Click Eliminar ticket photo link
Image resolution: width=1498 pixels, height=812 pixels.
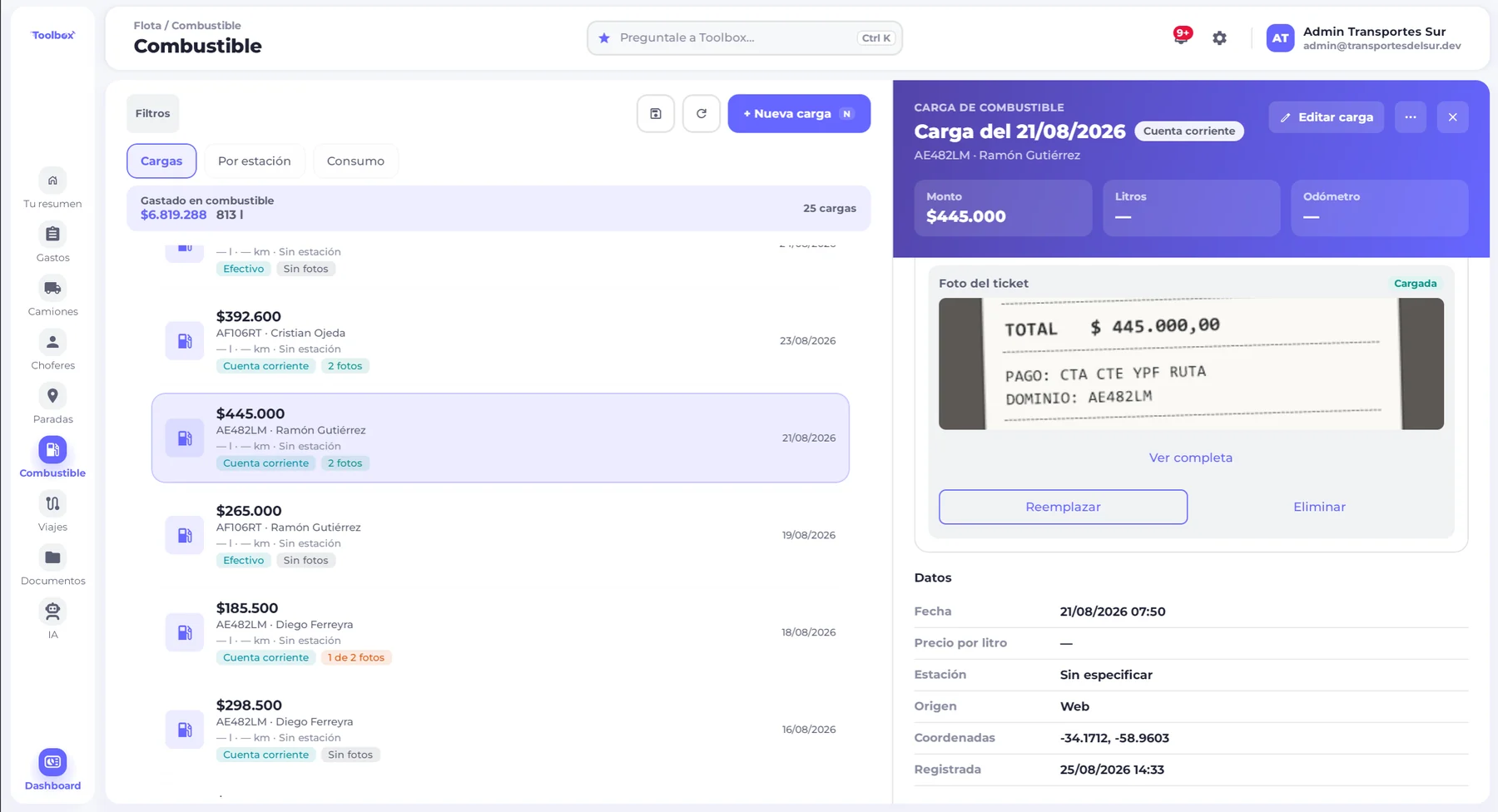1319,507
